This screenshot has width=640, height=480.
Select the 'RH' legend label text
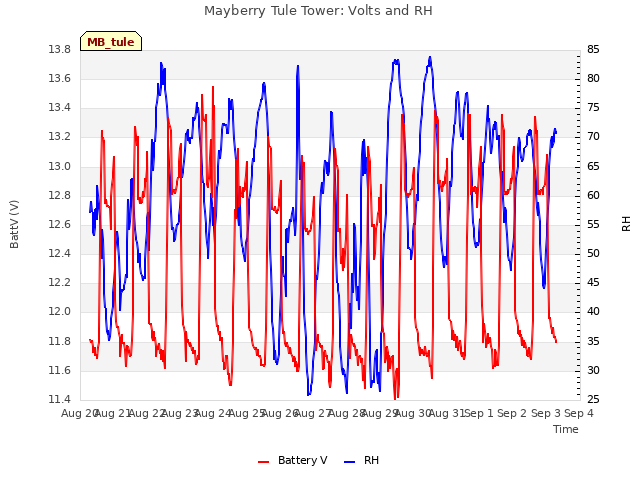371,460
